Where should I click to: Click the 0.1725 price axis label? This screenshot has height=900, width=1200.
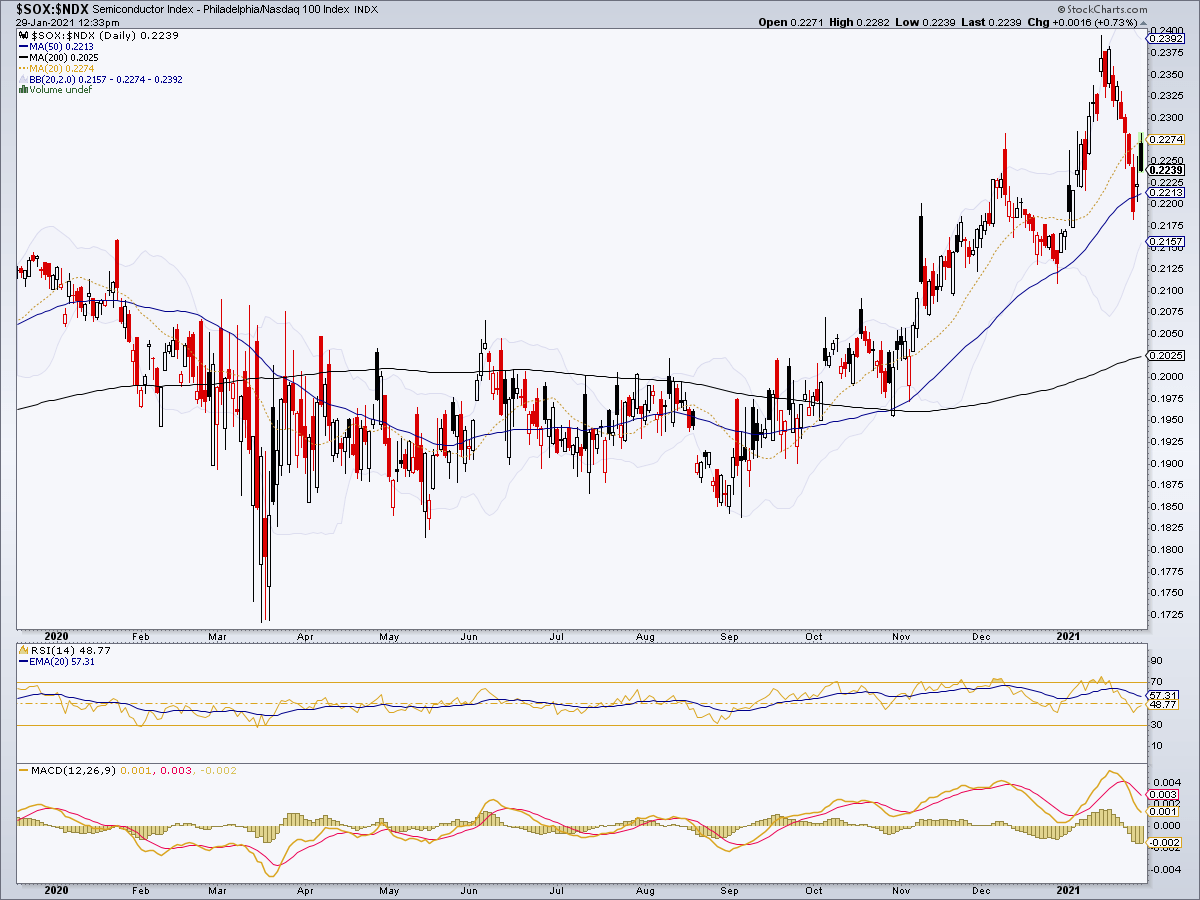point(1167,615)
